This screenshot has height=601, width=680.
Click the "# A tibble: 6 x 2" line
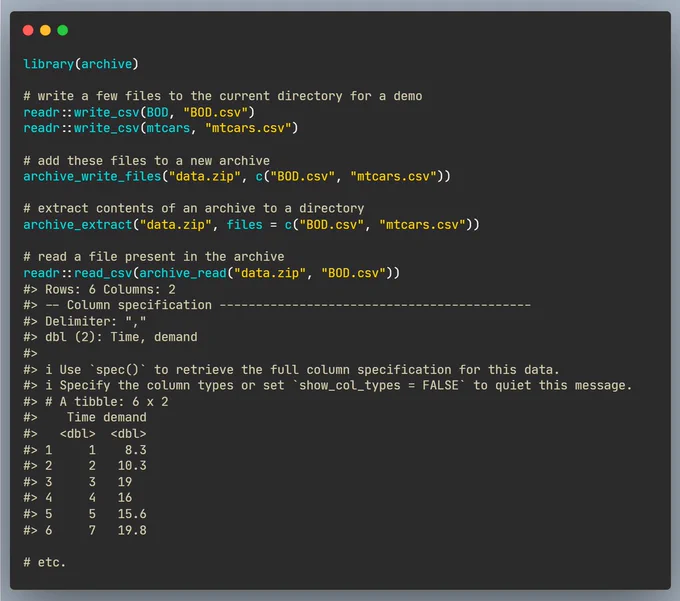[96, 402]
